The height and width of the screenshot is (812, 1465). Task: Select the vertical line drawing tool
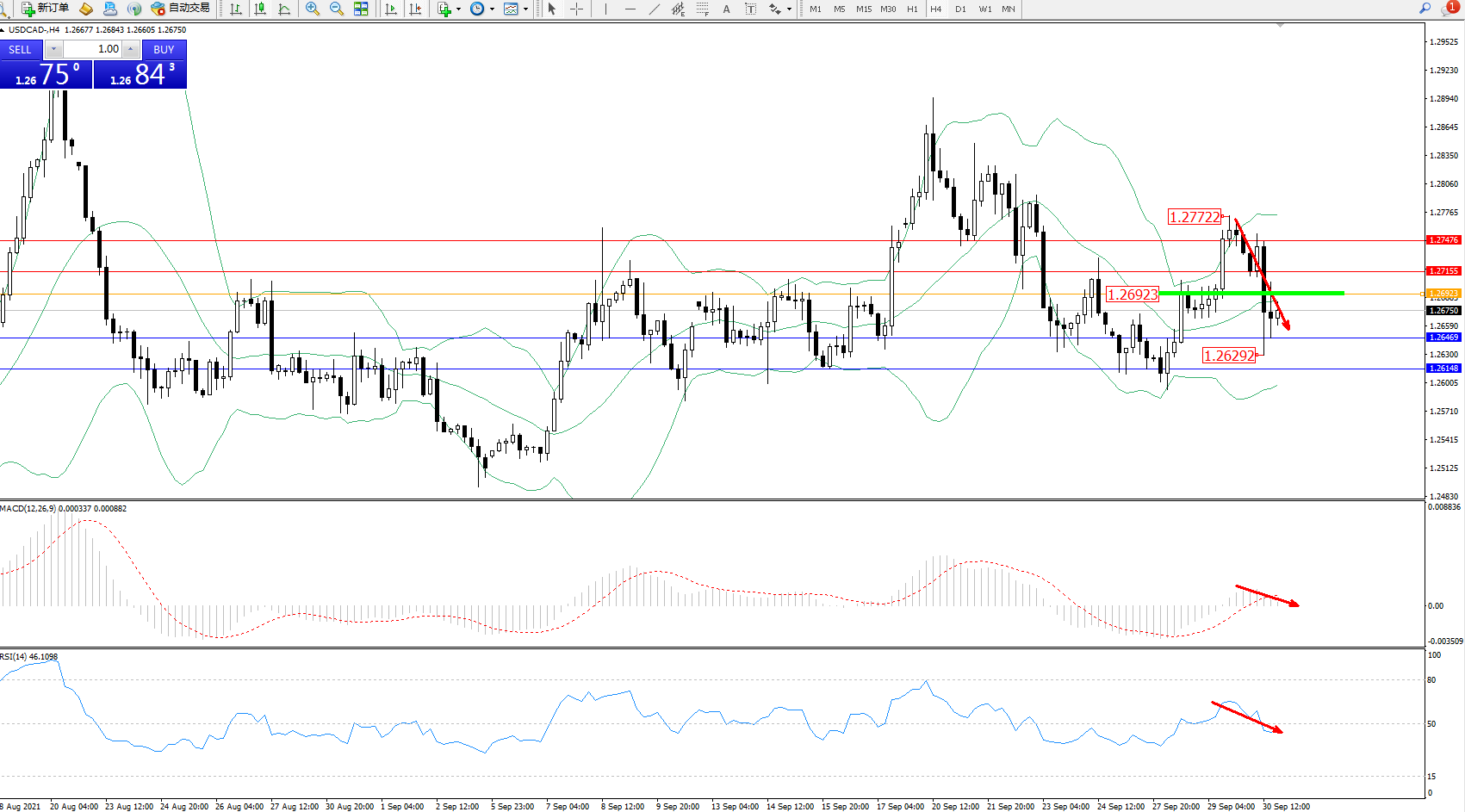tap(605, 9)
